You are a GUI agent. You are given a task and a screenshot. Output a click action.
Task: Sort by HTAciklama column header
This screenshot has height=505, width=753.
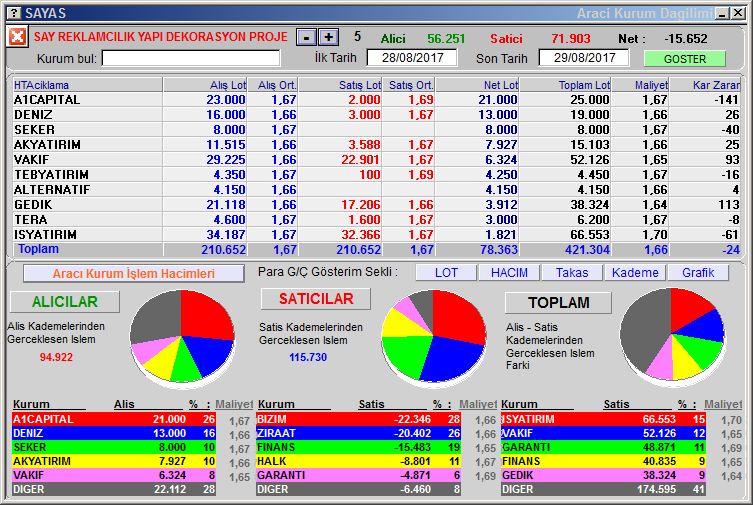coord(87,85)
